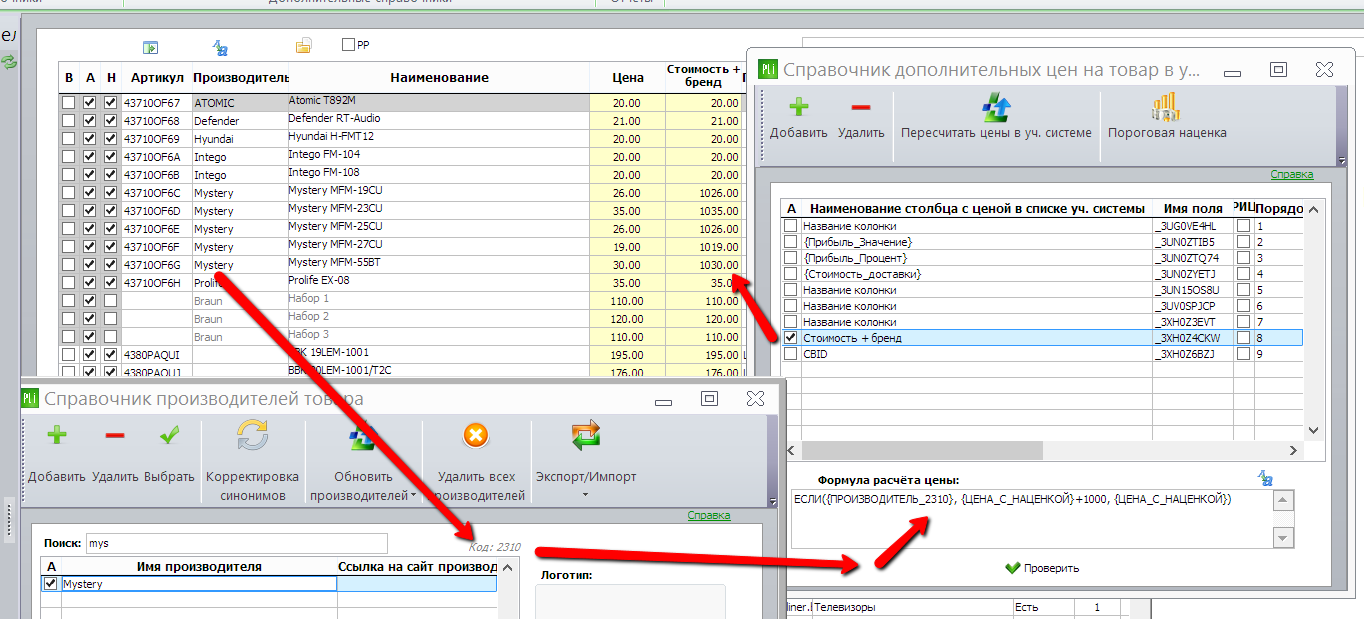
Task: Click Поиск field containing mys
Action: coord(236,543)
